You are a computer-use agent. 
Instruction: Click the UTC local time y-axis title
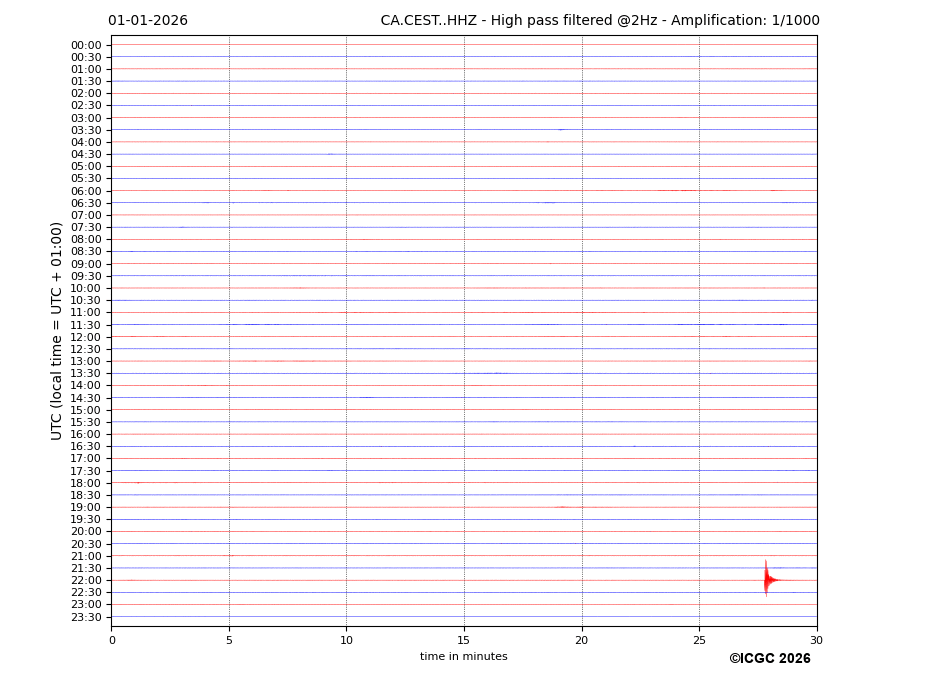point(57,330)
